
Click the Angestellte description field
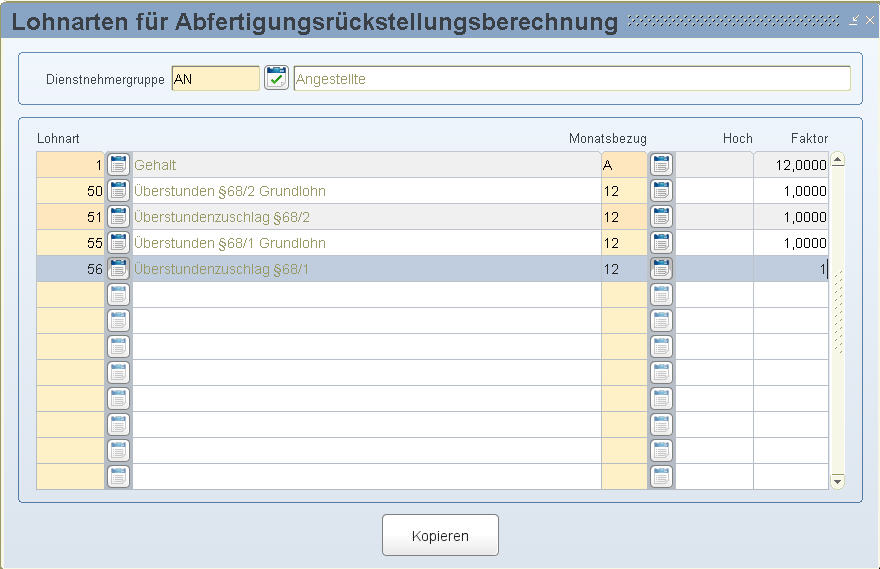(571, 79)
